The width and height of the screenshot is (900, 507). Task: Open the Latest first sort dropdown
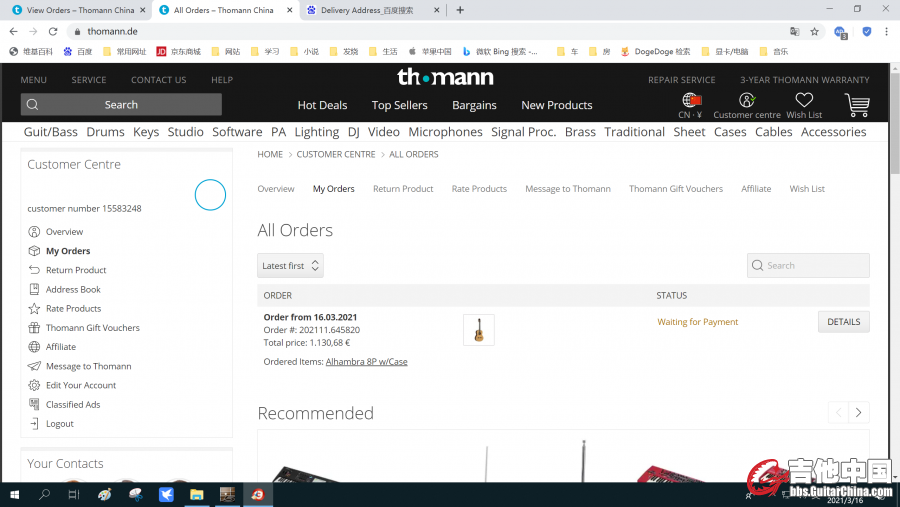(x=290, y=266)
